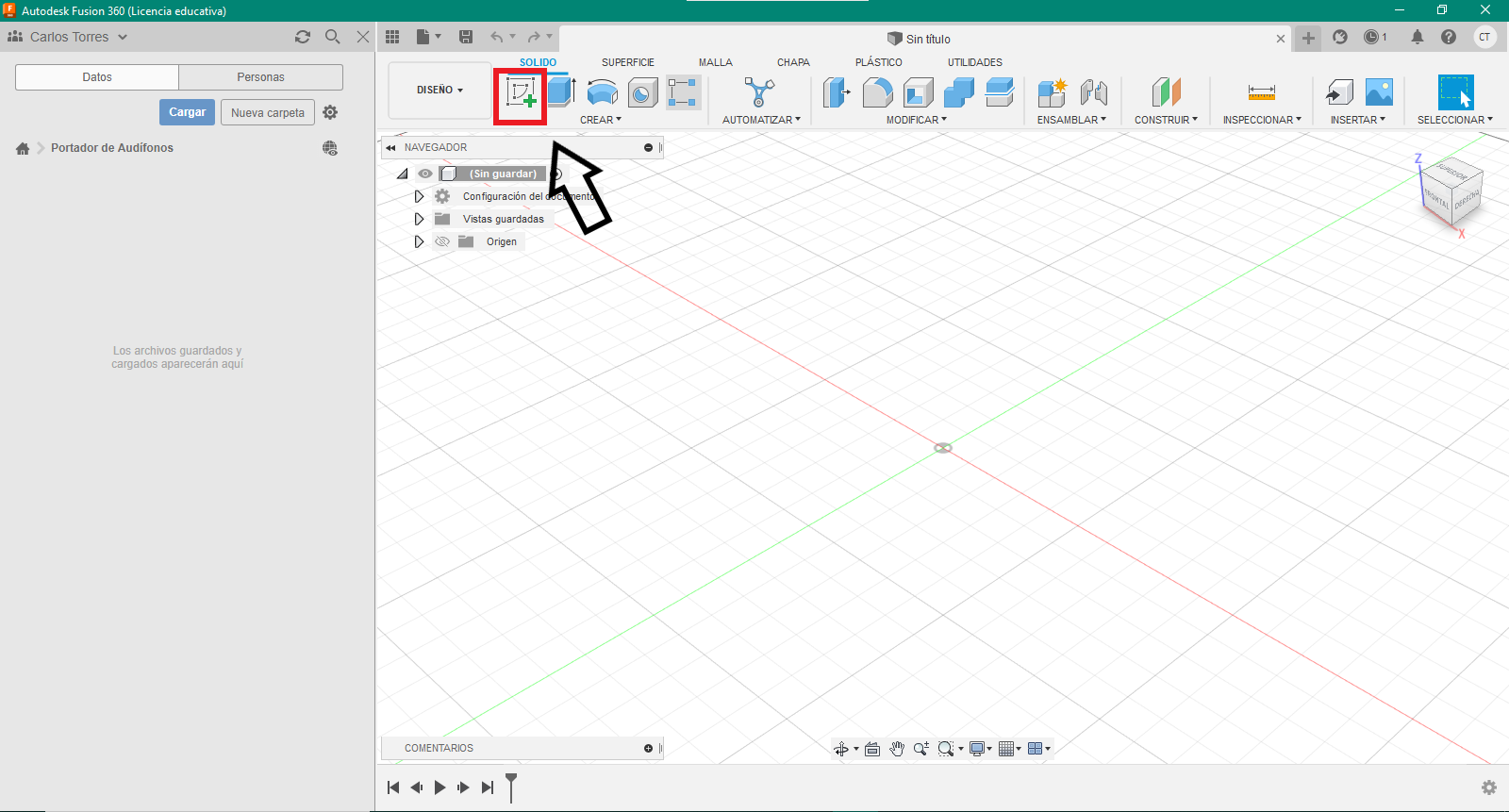This screenshot has width=1509, height=812.
Task: Select the Offset Face tool
Action: pos(999,92)
